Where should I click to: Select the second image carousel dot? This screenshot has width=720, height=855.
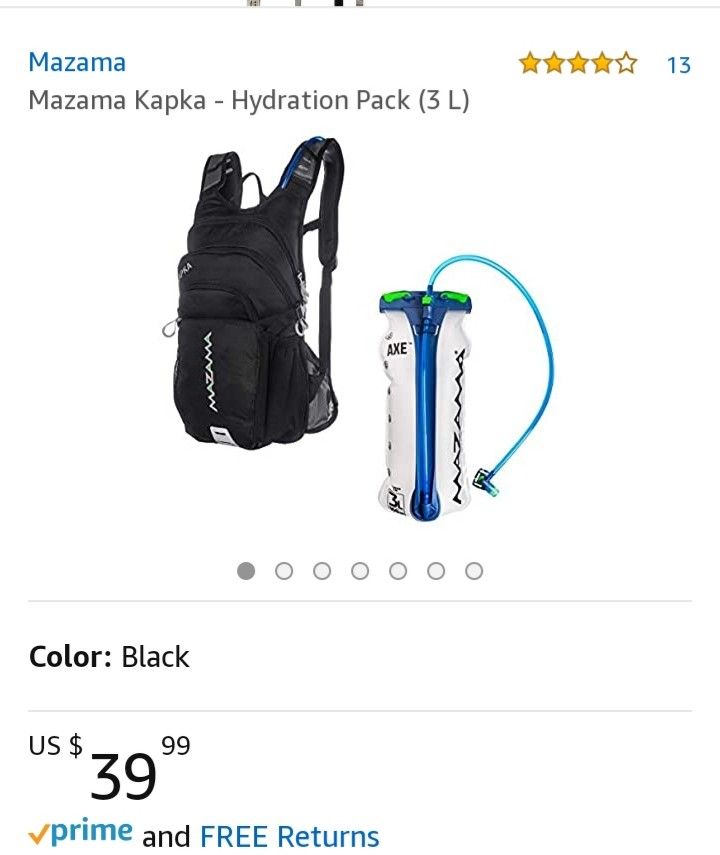click(284, 571)
